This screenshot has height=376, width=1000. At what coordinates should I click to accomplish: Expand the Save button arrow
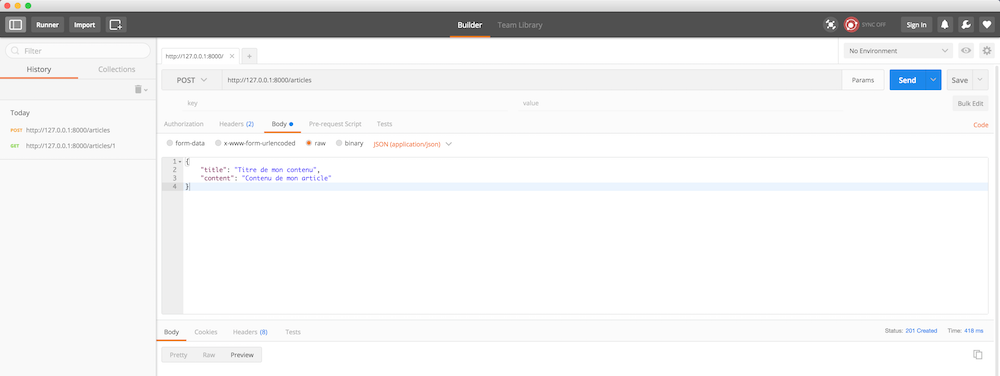[x=980, y=80]
